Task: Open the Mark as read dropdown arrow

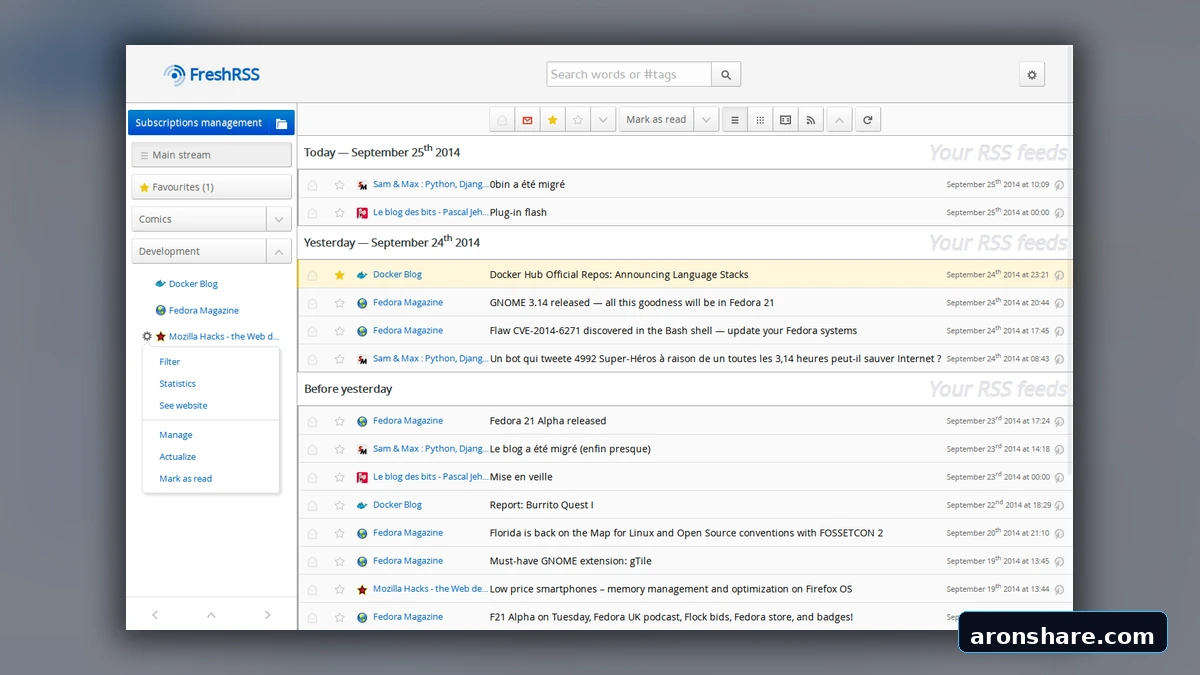Action: pyautogui.click(x=706, y=120)
